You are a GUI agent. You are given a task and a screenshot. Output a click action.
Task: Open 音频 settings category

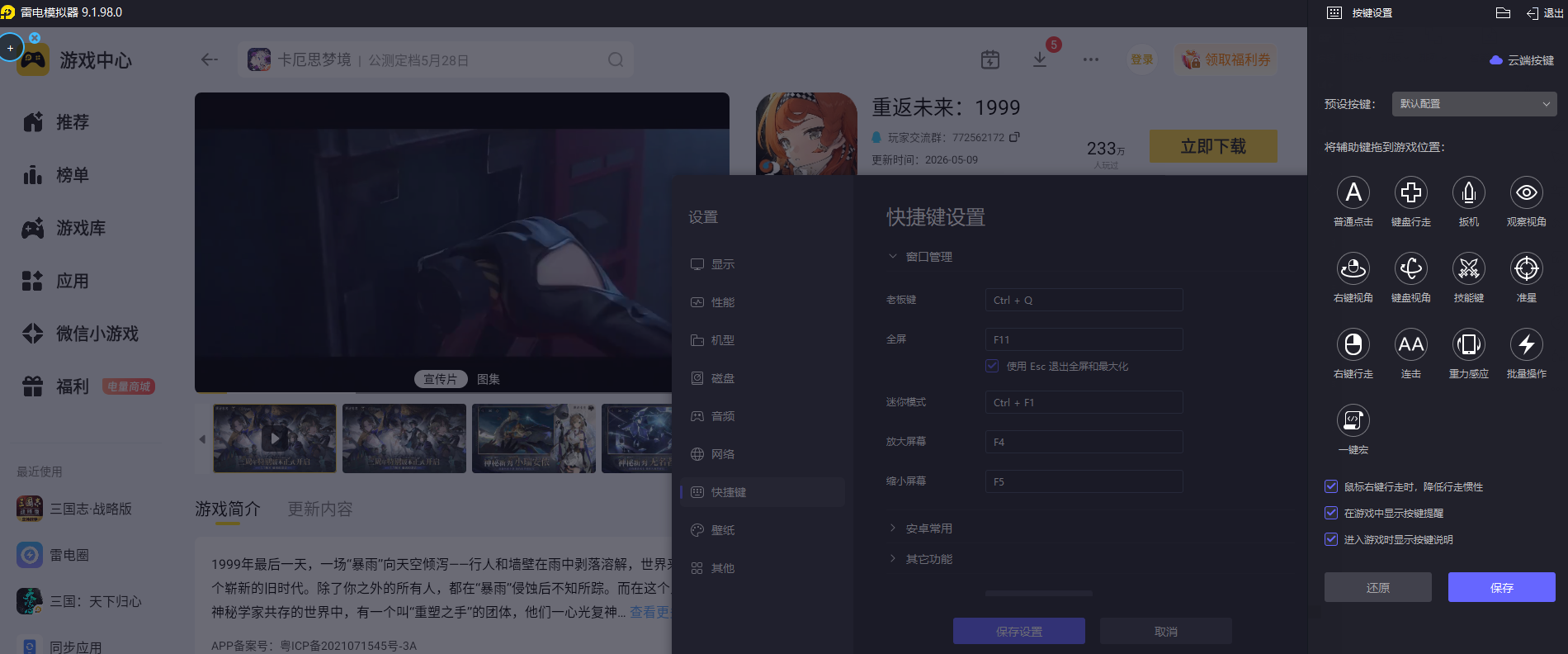click(x=762, y=416)
